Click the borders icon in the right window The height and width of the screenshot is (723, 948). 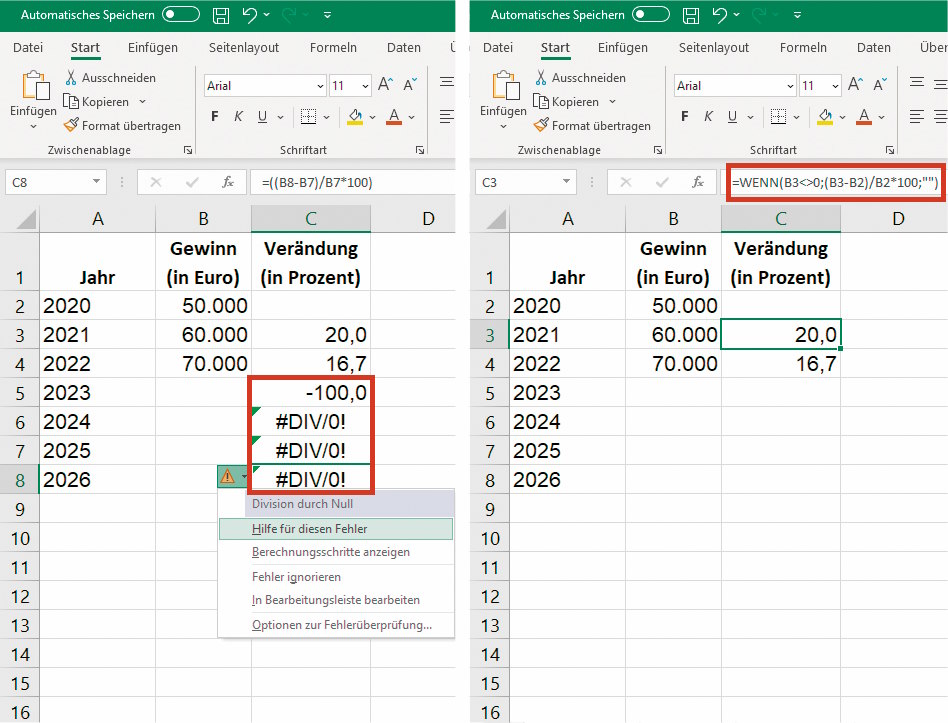coord(780,117)
